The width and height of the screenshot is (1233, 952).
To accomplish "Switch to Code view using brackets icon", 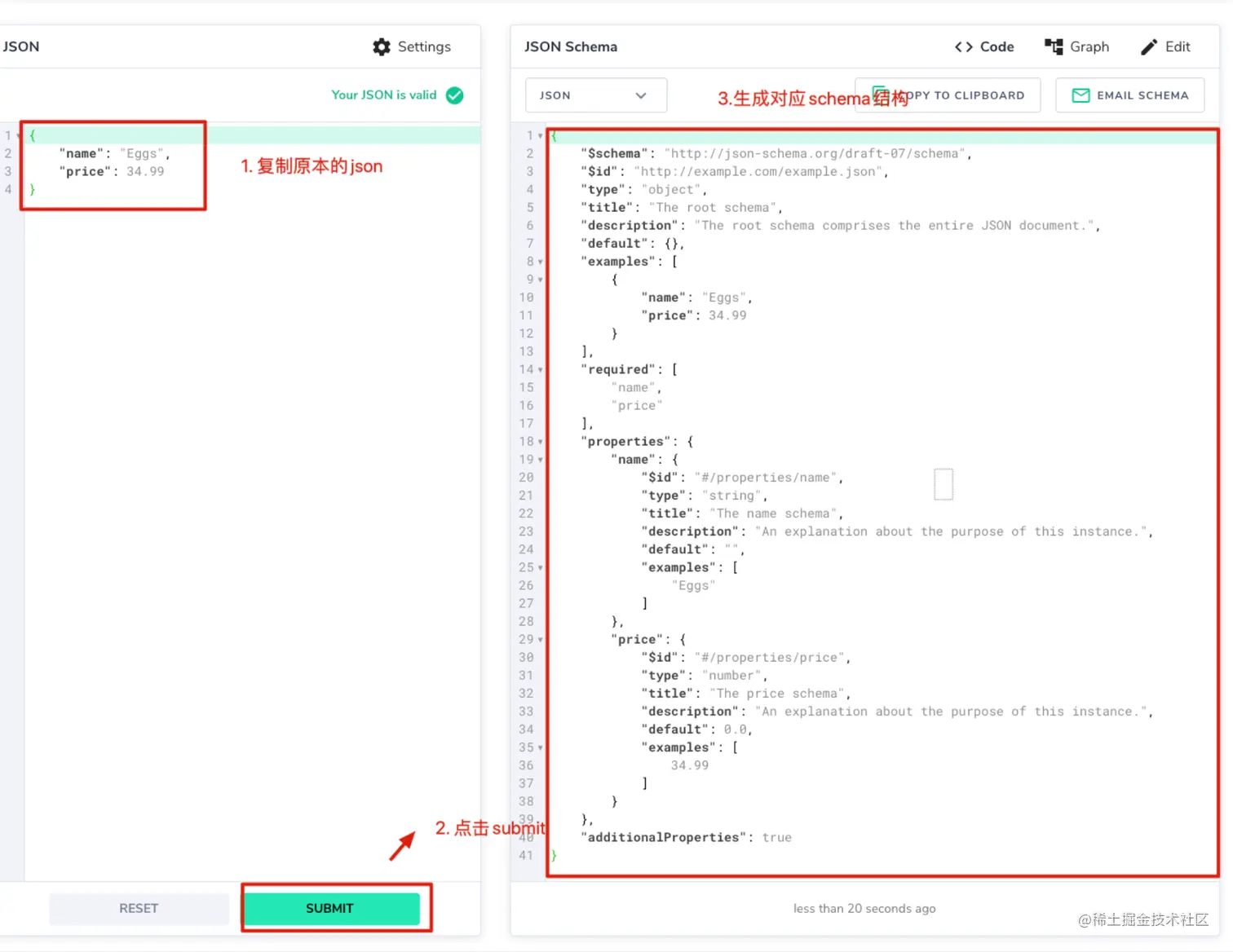I will coord(963,47).
